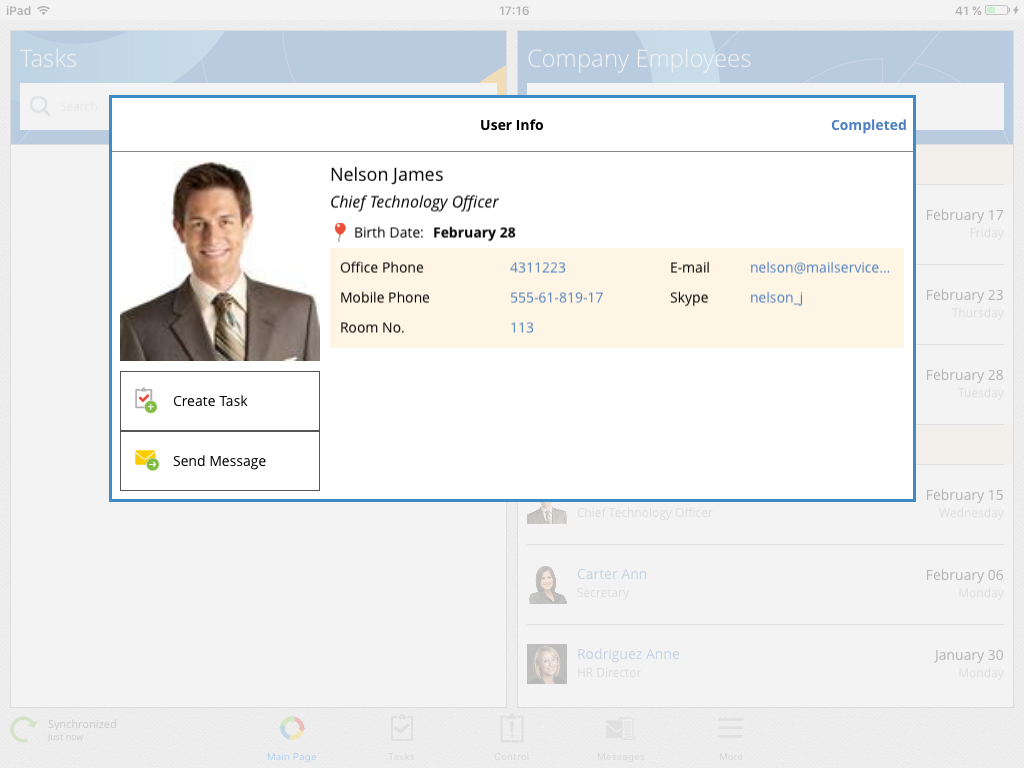Click the Send Message envelope icon

(x=146, y=460)
